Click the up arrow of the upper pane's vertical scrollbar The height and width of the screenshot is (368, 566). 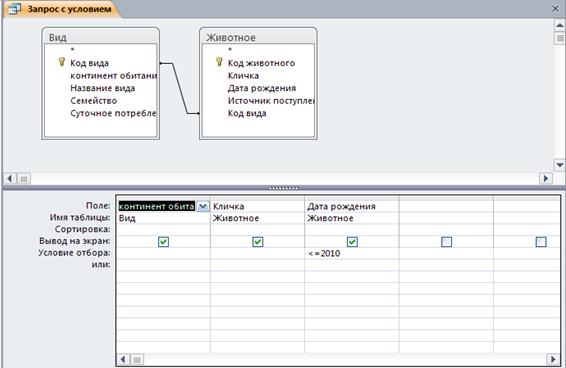click(x=559, y=25)
